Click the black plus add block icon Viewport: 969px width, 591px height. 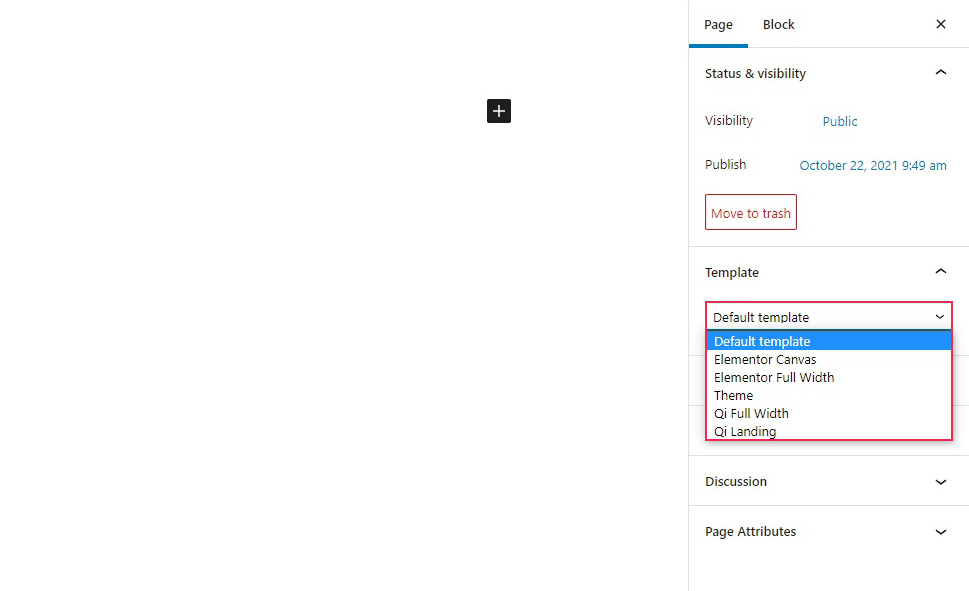tap(499, 111)
